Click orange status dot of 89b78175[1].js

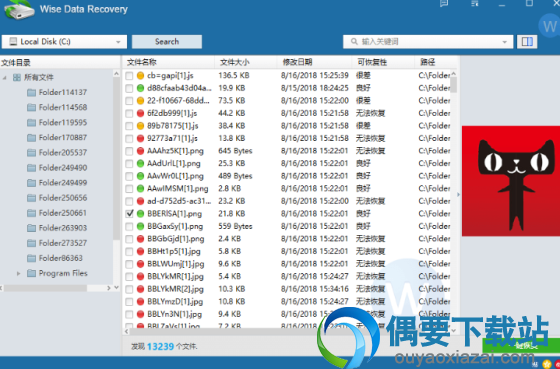click(x=140, y=126)
